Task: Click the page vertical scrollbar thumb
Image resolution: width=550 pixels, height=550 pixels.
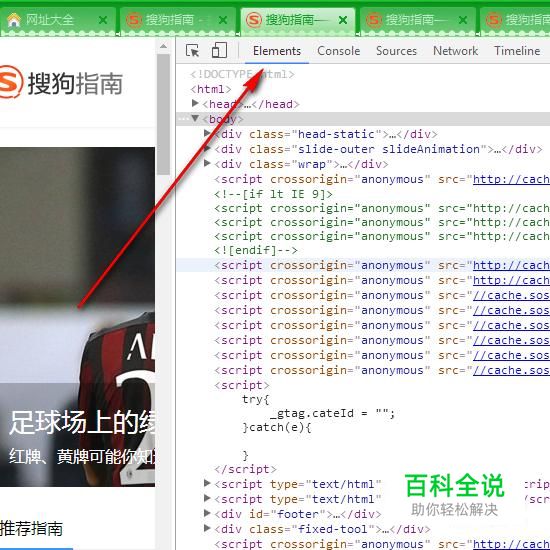Action: pyautogui.click(x=163, y=114)
